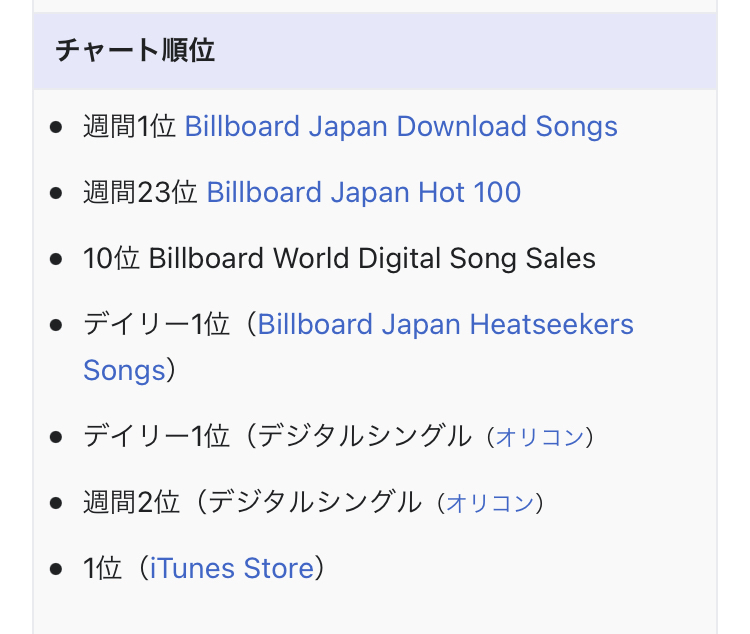Open the オリコン link in the 週間2位 row

[490, 503]
